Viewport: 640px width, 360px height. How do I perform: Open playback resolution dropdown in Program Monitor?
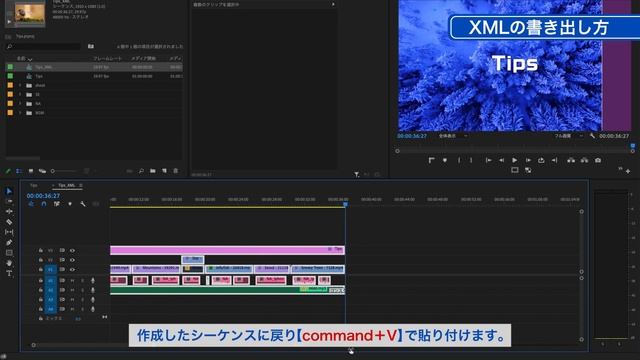click(568, 136)
